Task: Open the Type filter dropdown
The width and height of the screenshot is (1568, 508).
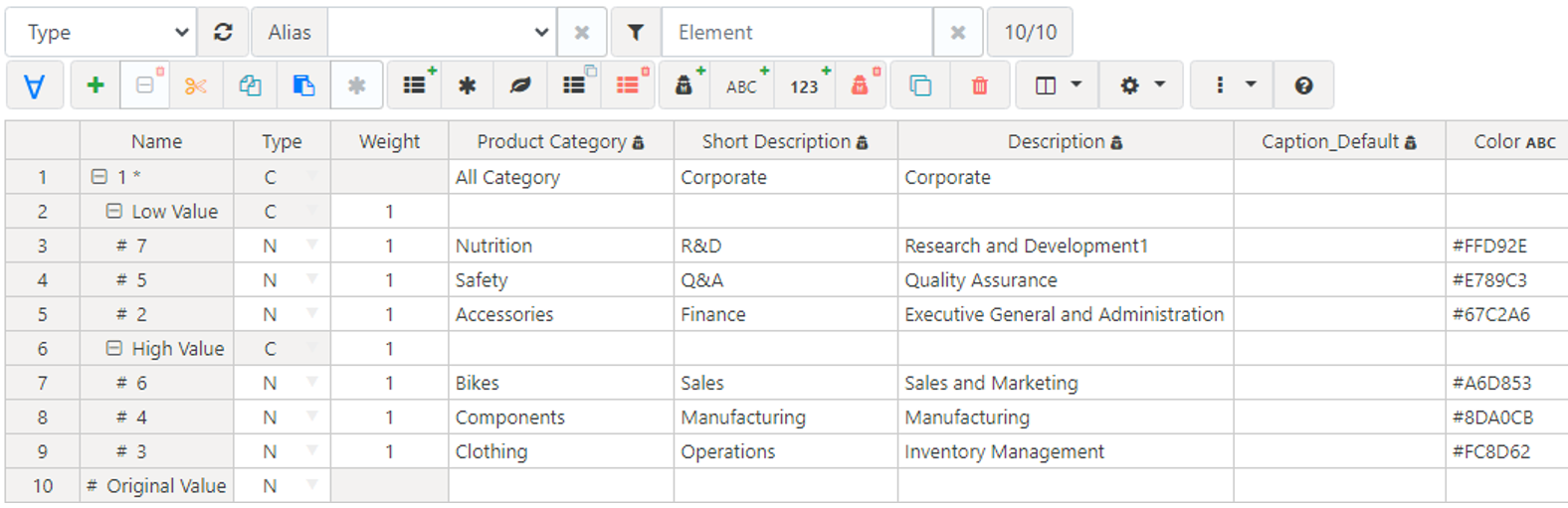Action: click(100, 32)
